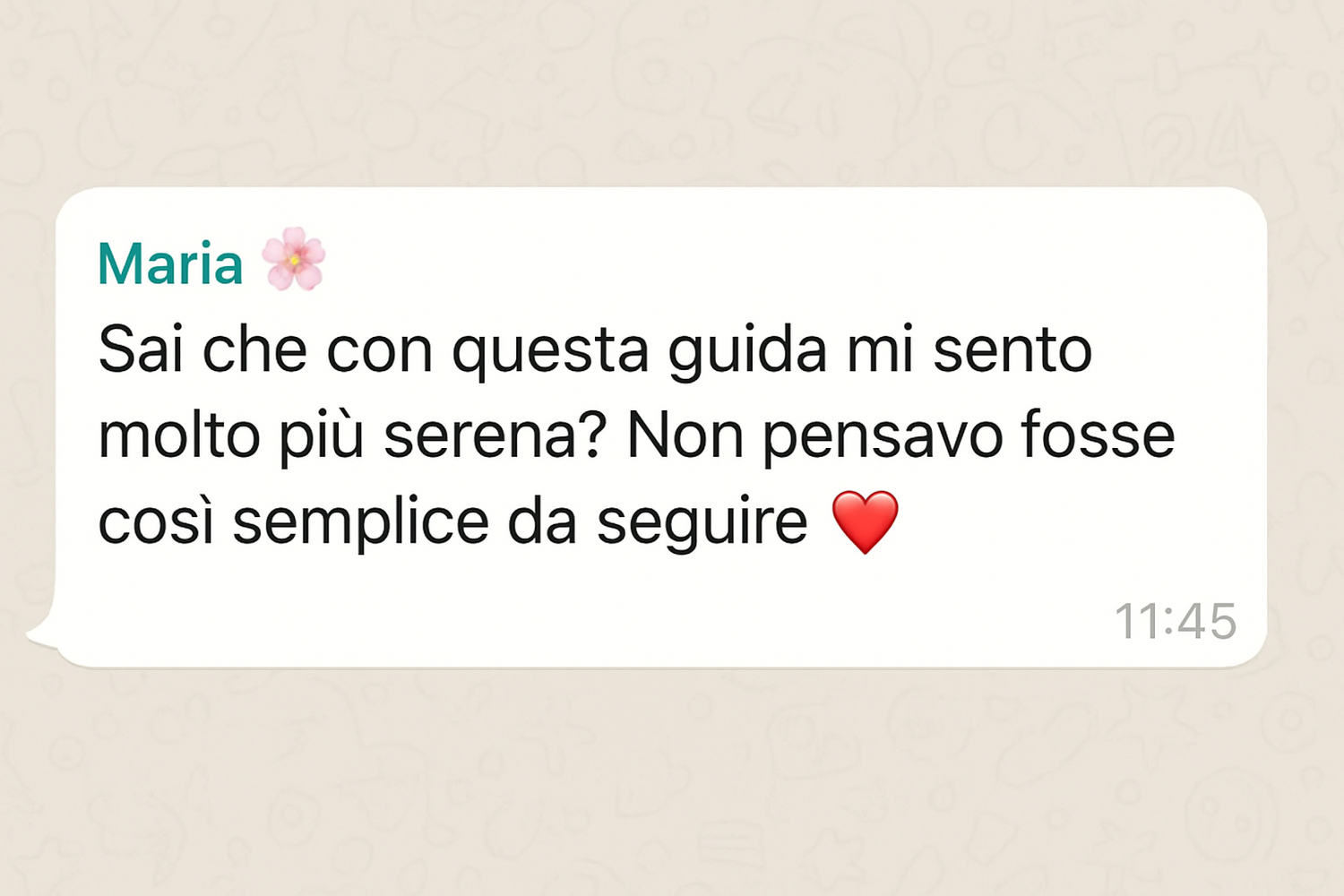Click the cherry blossom emoji beside Maria
1344x896 pixels.
click(x=294, y=259)
